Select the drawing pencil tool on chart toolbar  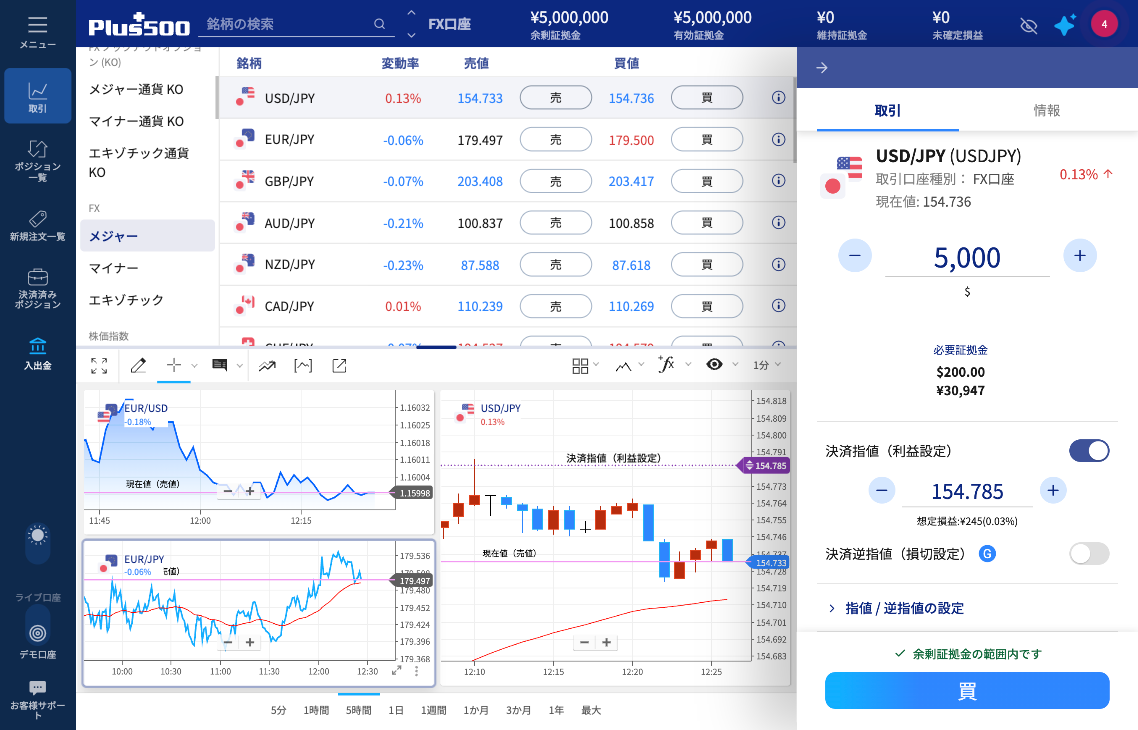138,366
